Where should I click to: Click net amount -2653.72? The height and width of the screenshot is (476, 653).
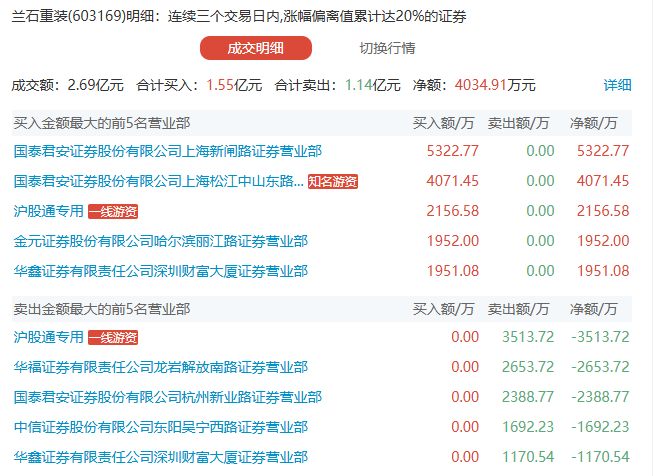[600, 366]
